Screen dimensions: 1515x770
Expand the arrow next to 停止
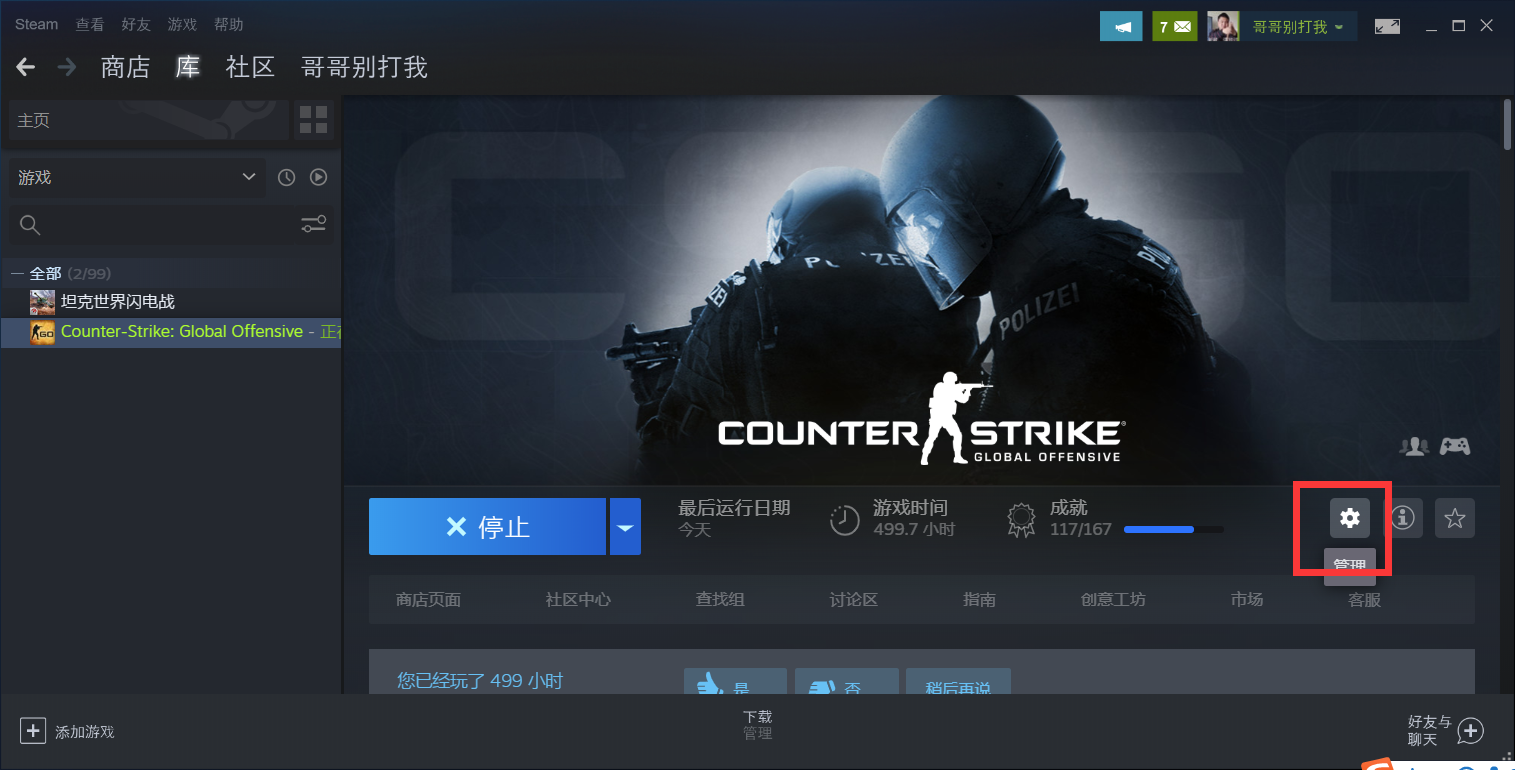pos(625,526)
